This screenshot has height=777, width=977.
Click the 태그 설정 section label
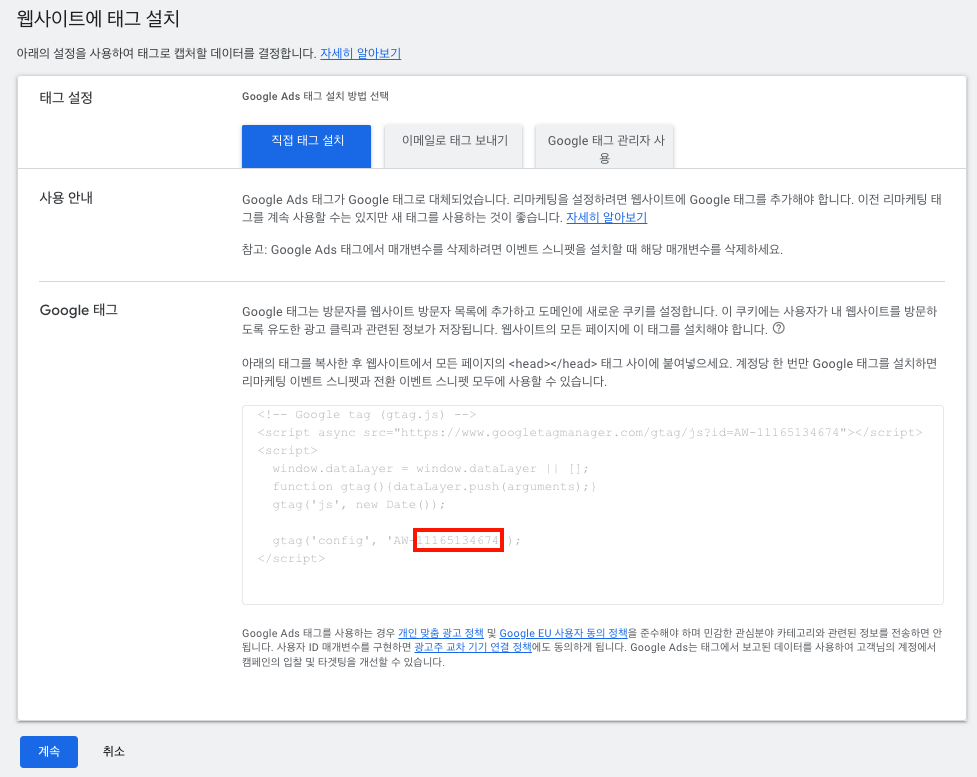click(x=66, y=98)
